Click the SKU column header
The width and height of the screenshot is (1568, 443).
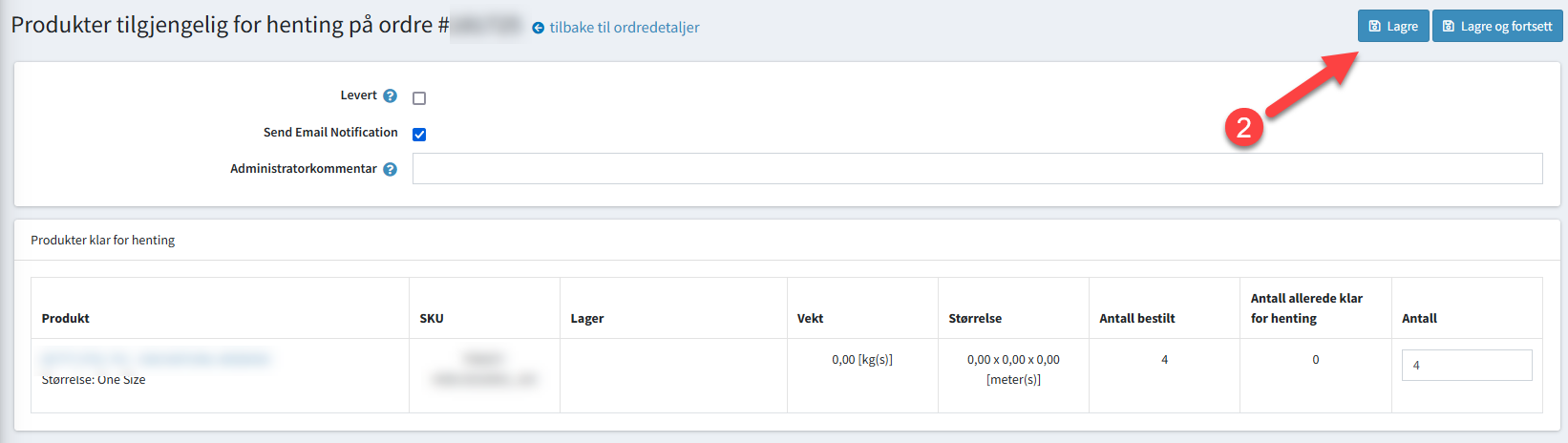tap(432, 318)
